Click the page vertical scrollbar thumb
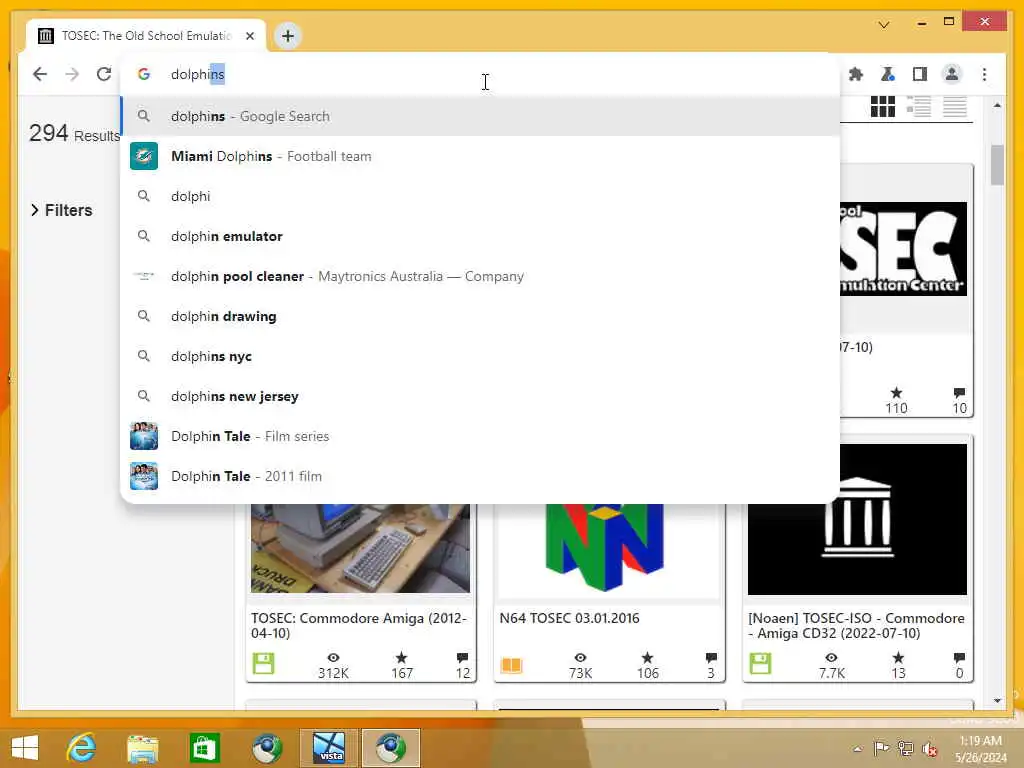The image size is (1024, 768). click(997, 165)
